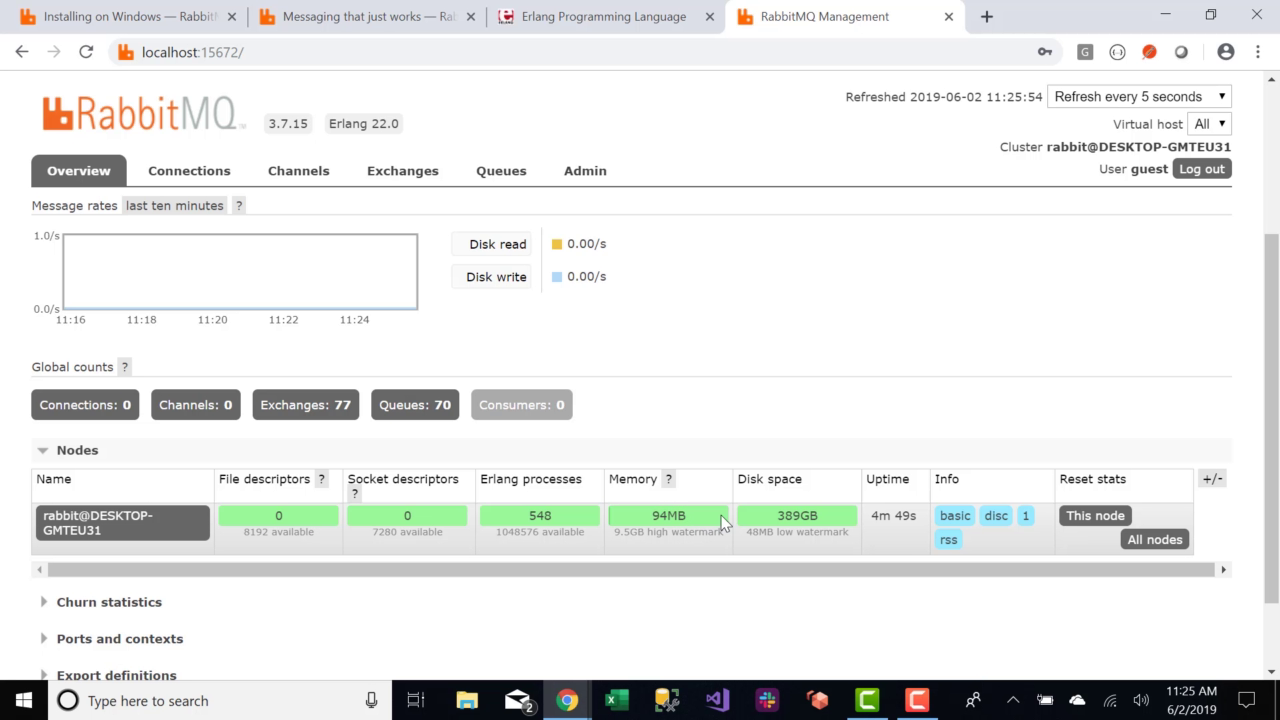Open the green Camtasia taskbar icon
Screen dimensions: 1280x720
click(867, 700)
